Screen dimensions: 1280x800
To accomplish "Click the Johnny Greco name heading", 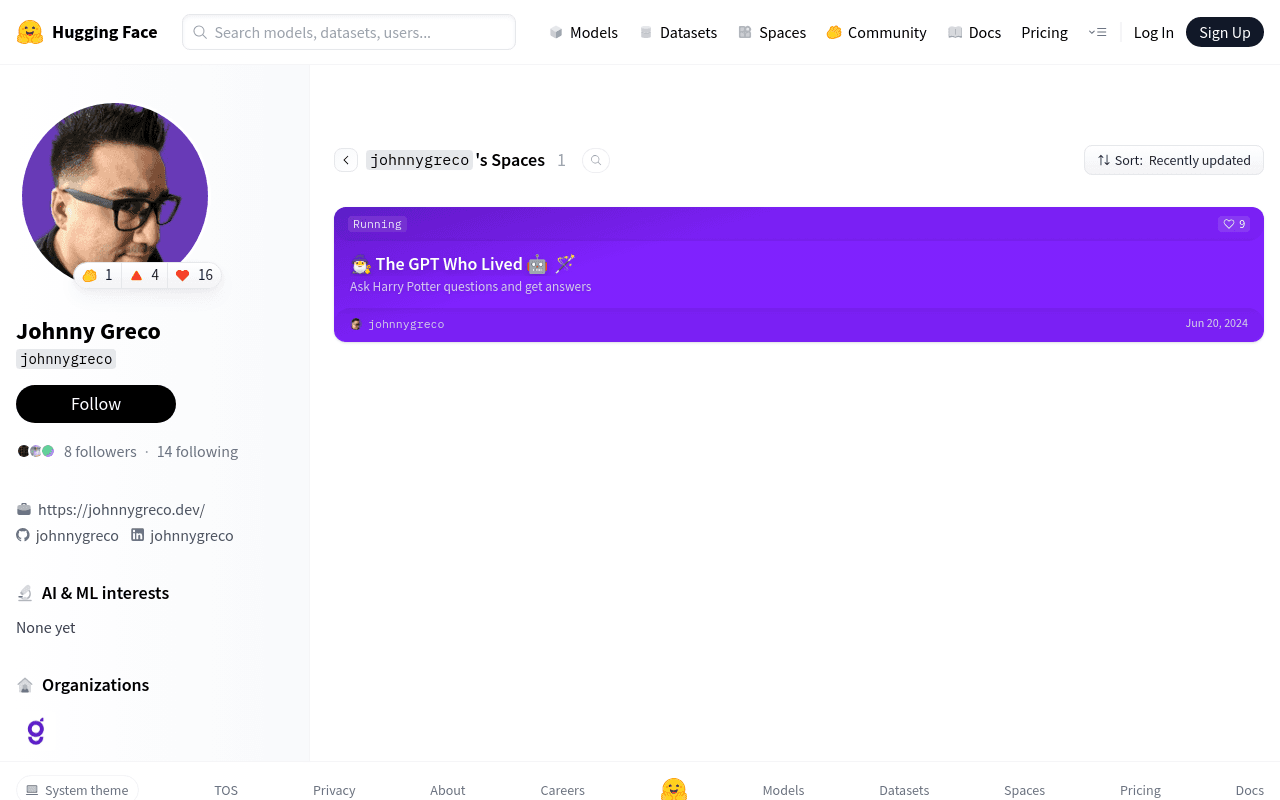I will click(88, 331).
